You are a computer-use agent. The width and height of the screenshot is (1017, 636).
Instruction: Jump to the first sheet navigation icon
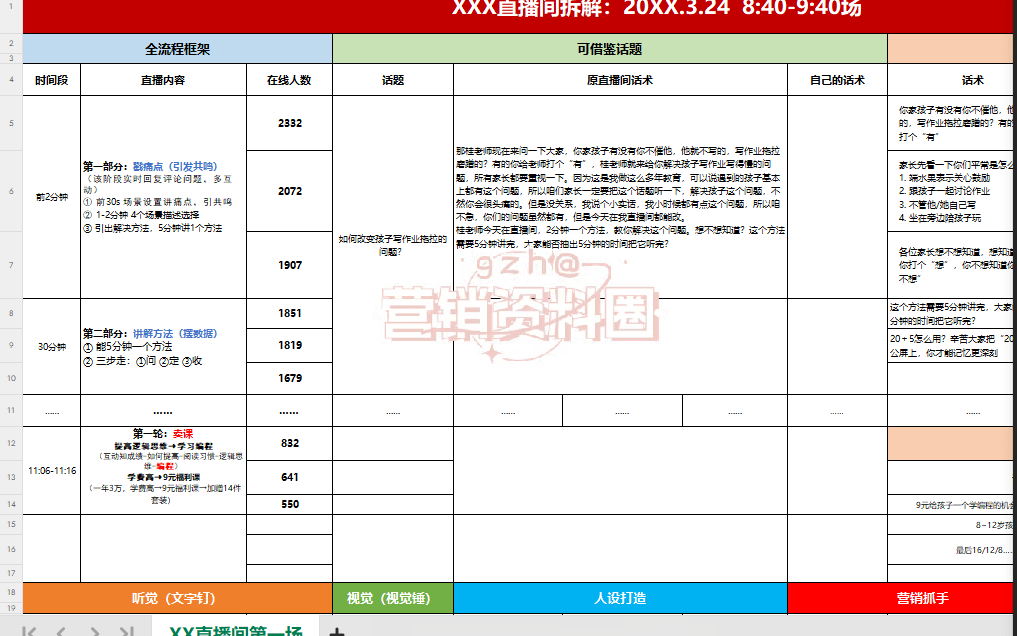click(x=28, y=629)
